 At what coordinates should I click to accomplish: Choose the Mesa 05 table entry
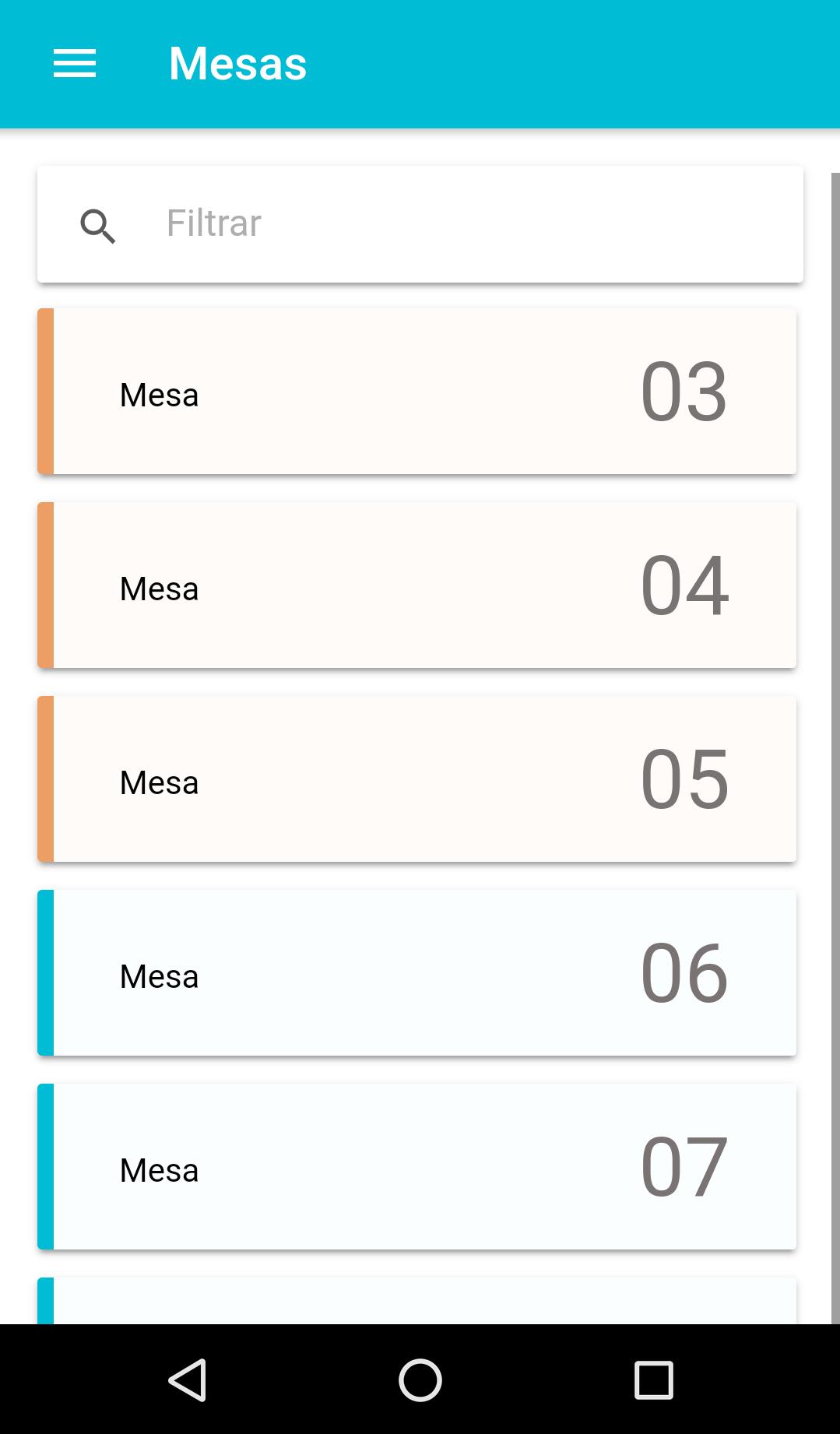[417, 779]
